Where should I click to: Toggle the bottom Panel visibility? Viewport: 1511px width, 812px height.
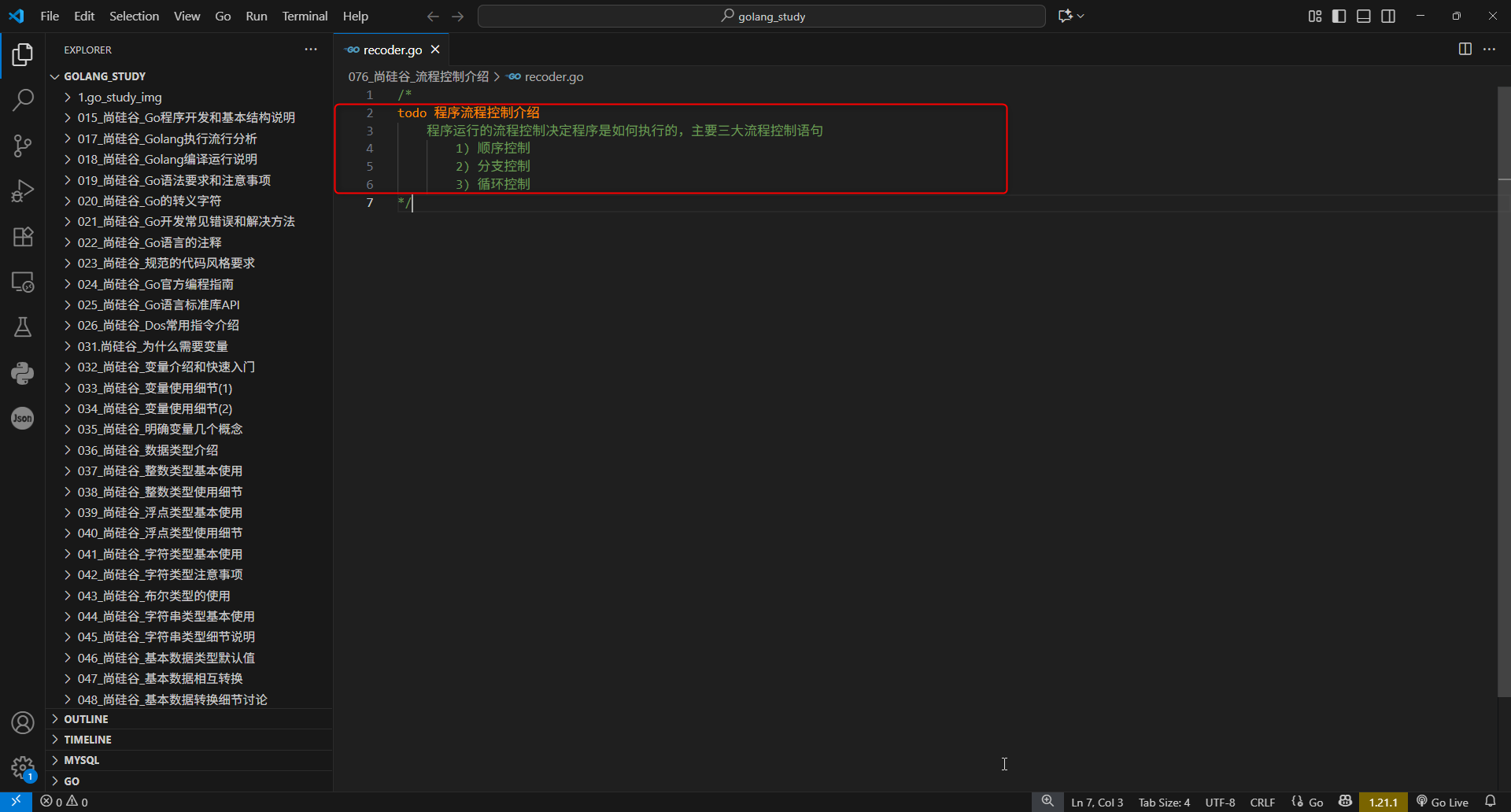pos(1364,16)
